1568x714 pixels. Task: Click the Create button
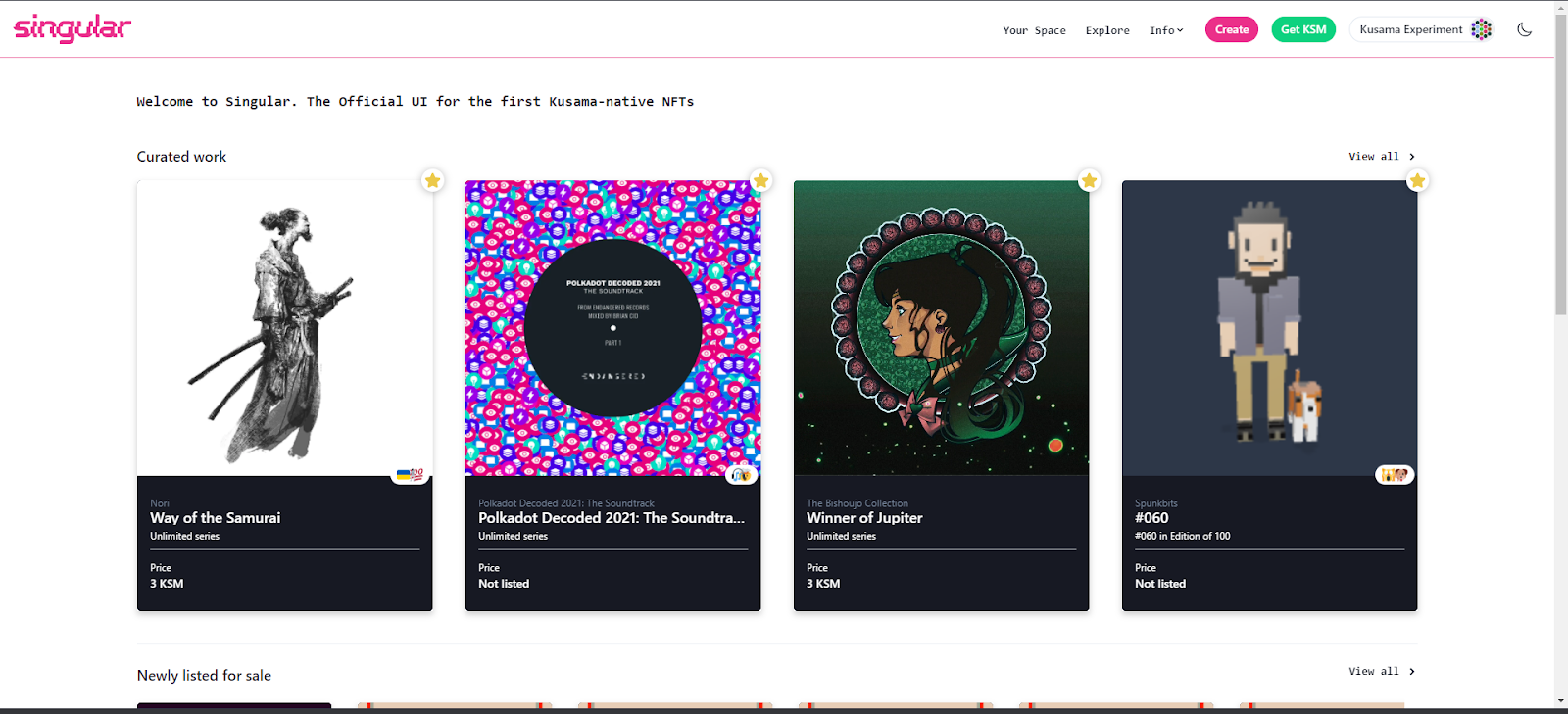point(1232,29)
